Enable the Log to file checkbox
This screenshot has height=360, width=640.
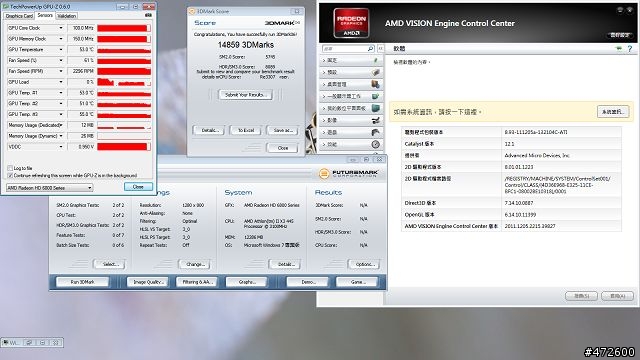click(10, 168)
